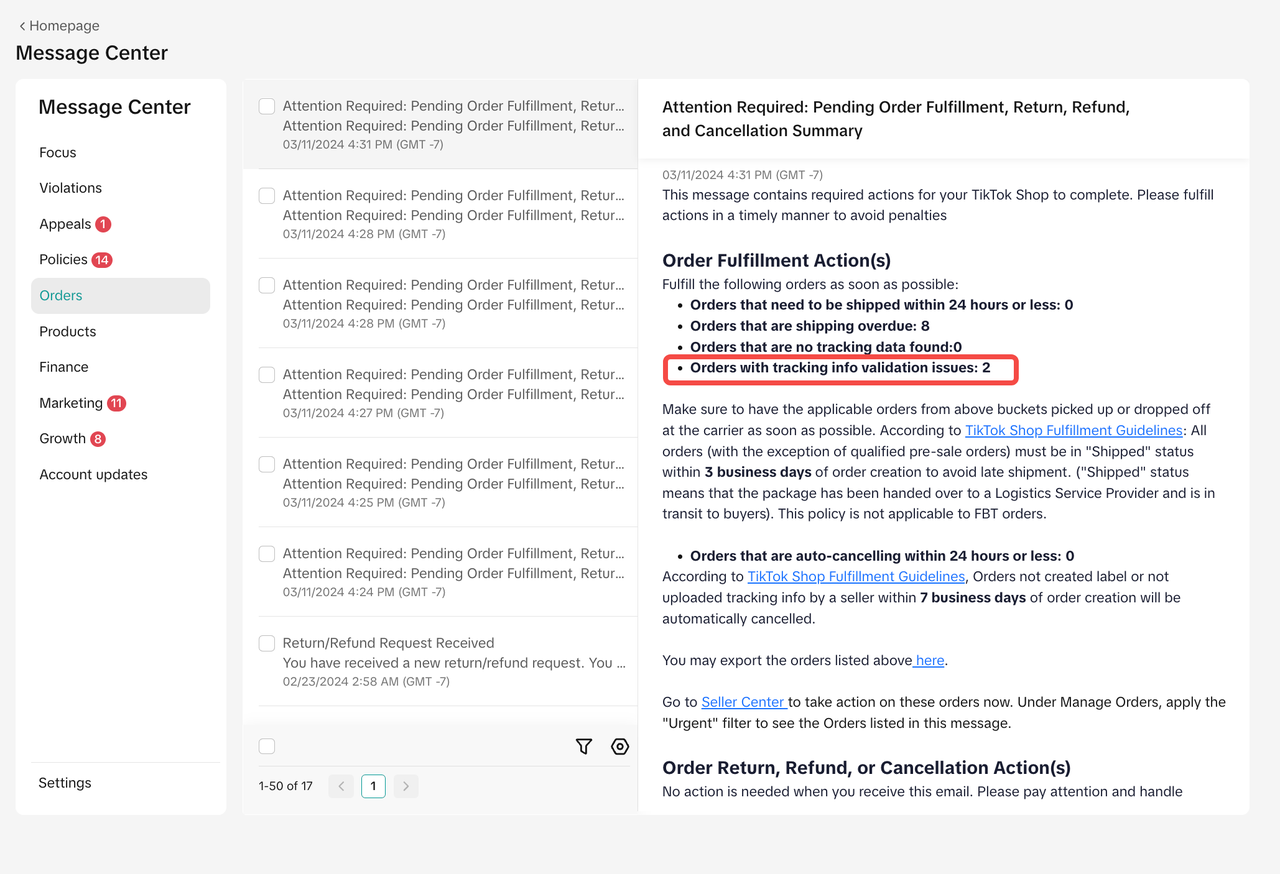Open Settings in the sidebar
The width and height of the screenshot is (1280, 874).
(65, 783)
